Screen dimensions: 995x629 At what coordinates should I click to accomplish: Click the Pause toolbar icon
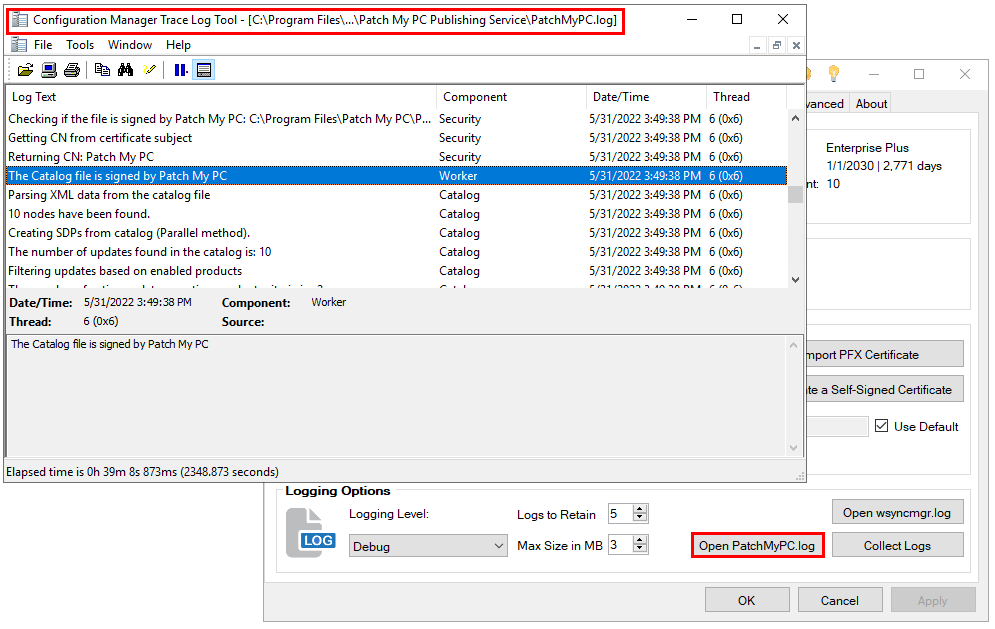(x=181, y=70)
